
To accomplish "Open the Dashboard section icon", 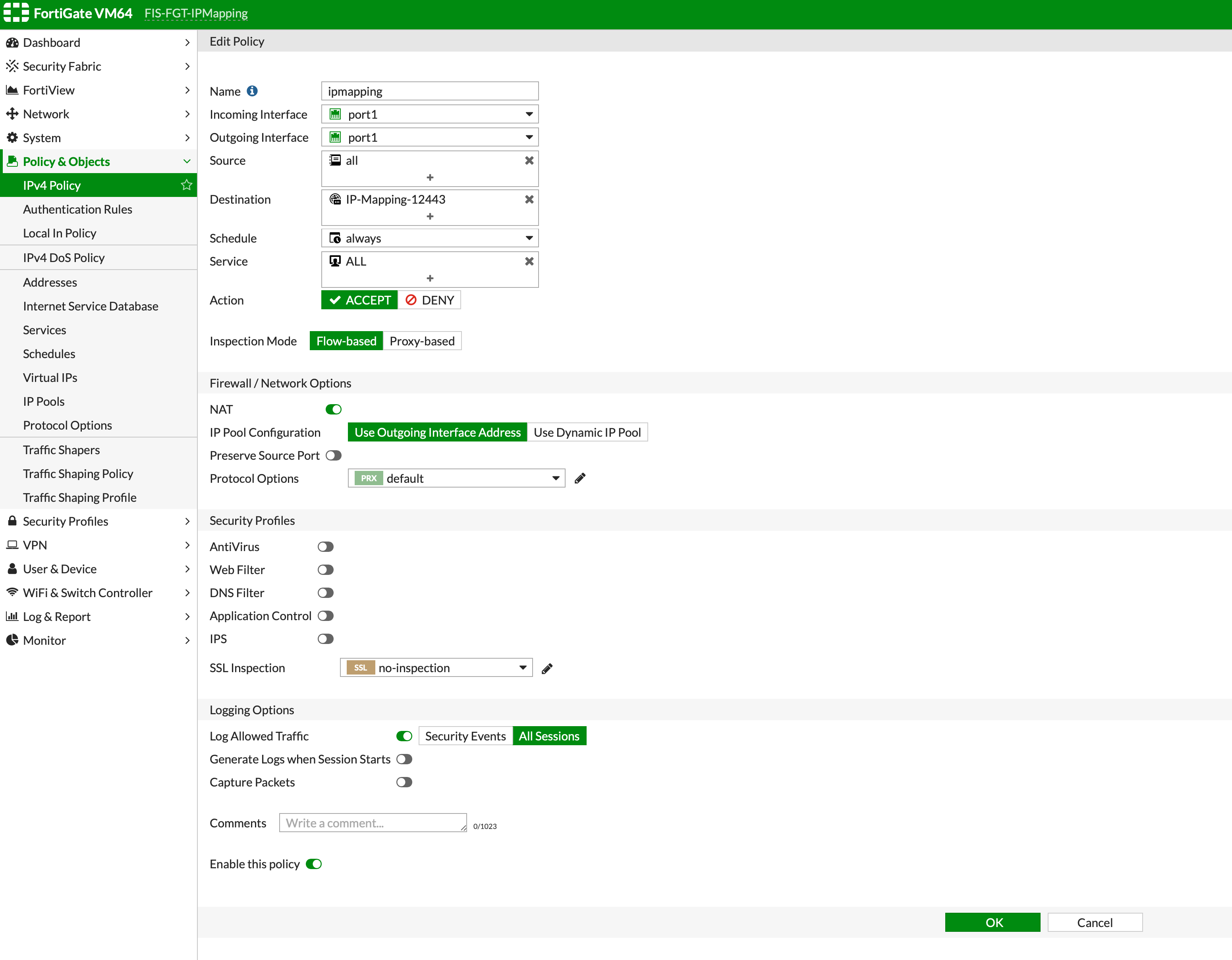I will click(13, 42).
